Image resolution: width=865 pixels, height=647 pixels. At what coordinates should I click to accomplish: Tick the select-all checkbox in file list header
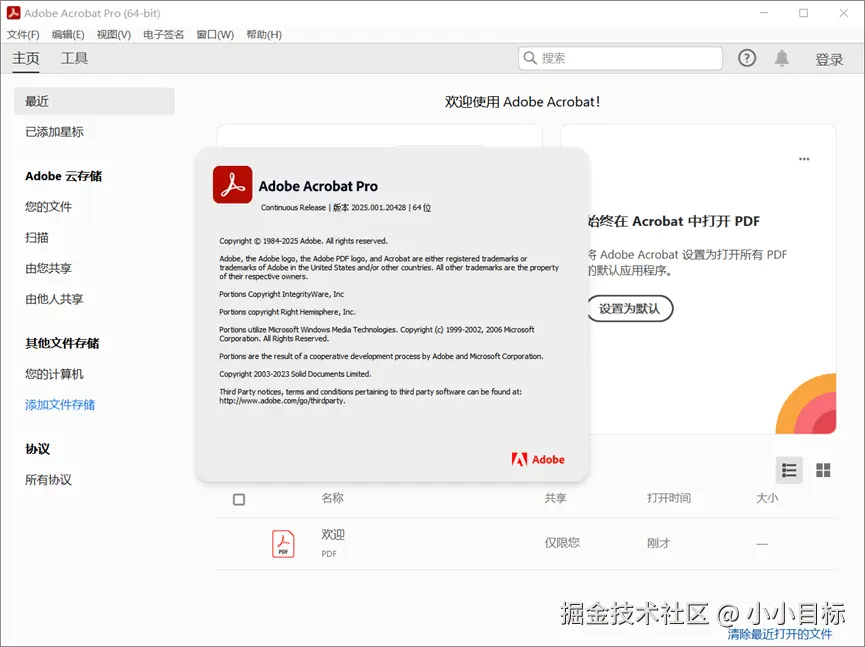click(x=239, y=499)
